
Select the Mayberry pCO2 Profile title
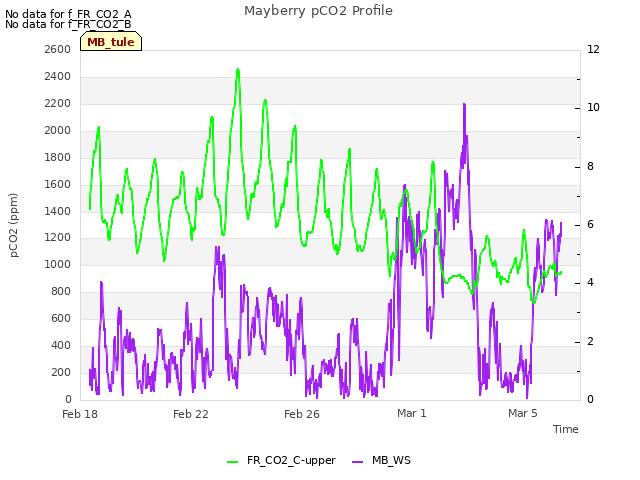[318, 11]
